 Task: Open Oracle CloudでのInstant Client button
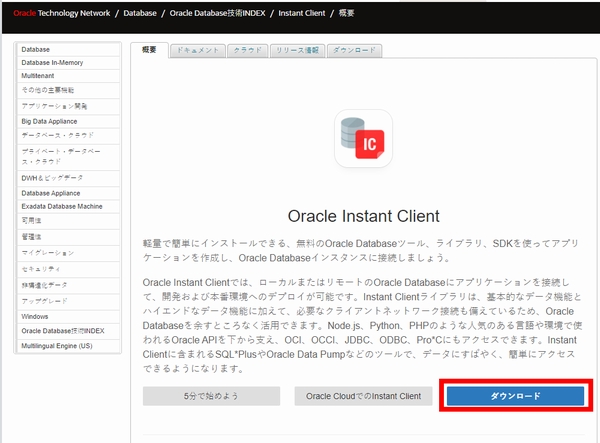pos(363,396)
